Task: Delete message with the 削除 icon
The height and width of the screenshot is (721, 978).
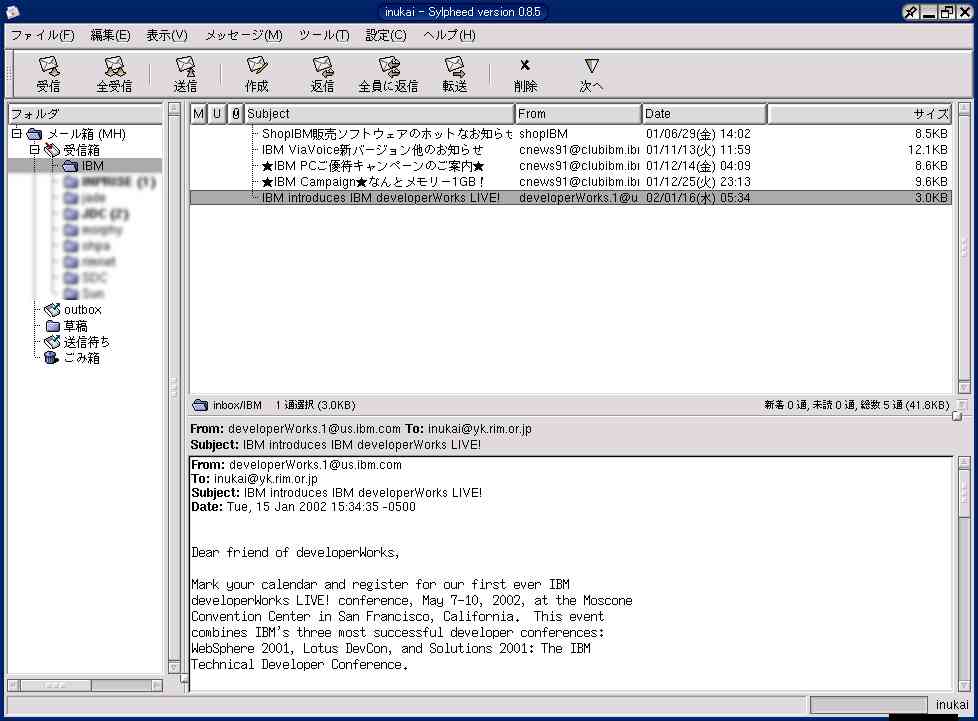Action: point(525,74)
